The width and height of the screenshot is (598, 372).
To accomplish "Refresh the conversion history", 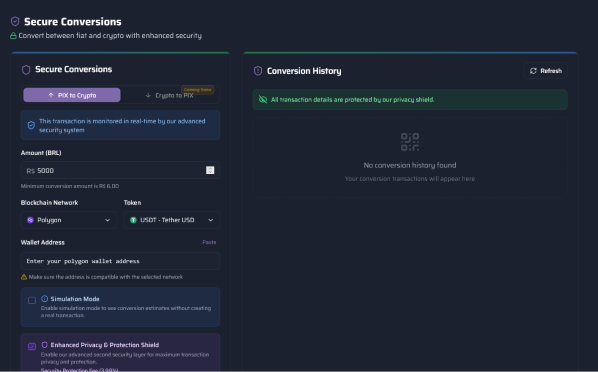I will pyautogui.click(x=546, y=71).
